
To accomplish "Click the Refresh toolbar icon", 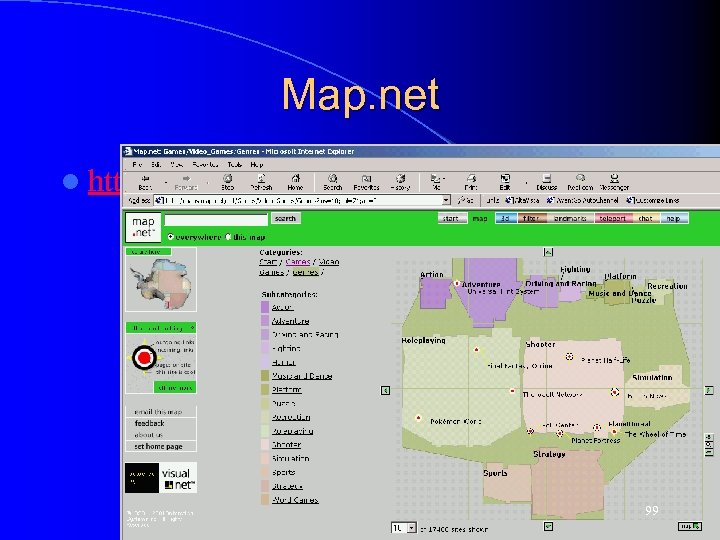I will (261, 182).
